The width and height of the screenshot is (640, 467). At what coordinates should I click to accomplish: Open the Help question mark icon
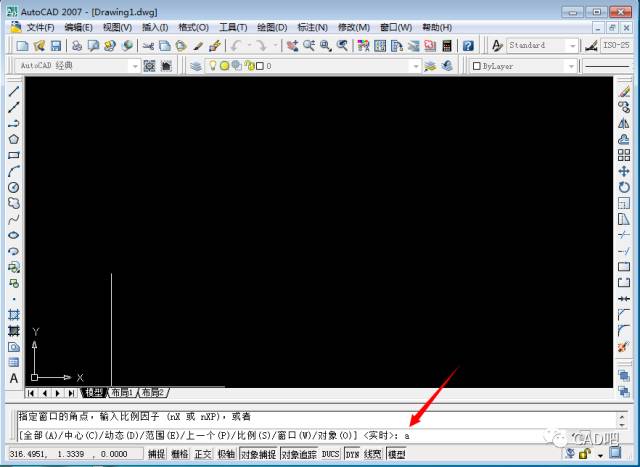(x=468, y=46)
